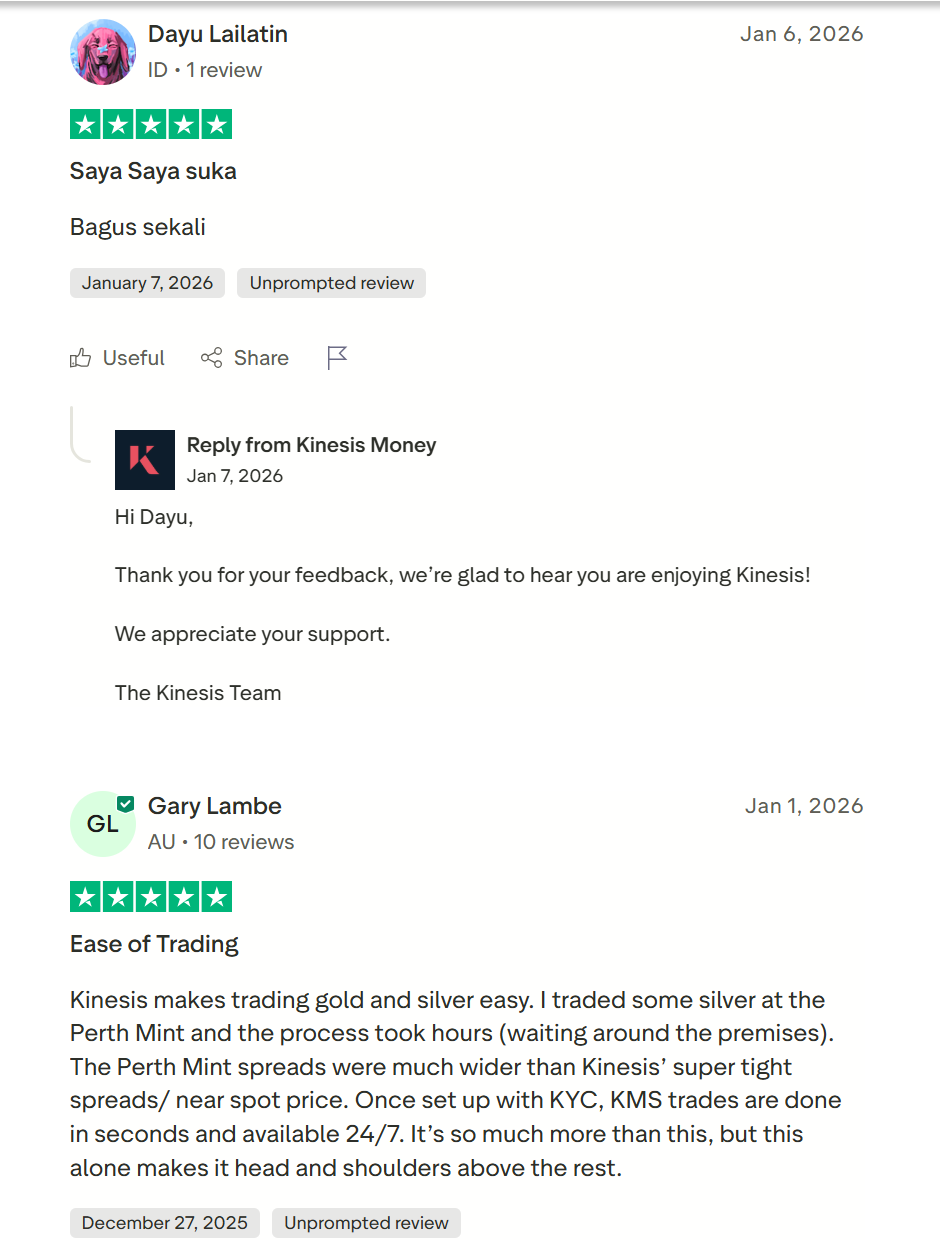
Task: Click the fifth star in Dayu's rating
Action: pos(217,123)
